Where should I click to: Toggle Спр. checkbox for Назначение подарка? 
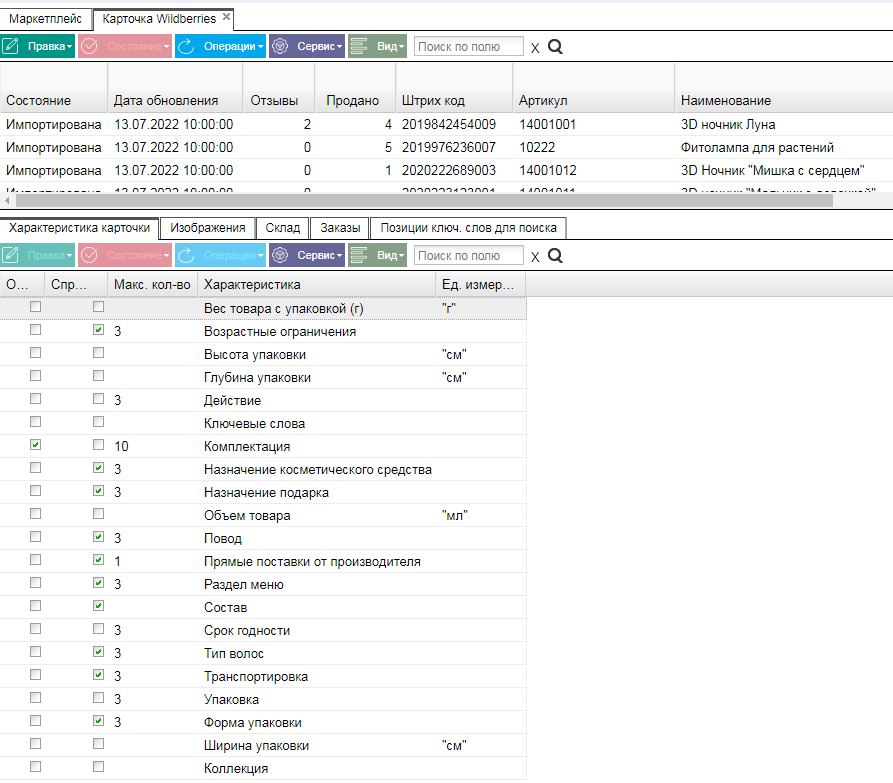click(99, 491)
